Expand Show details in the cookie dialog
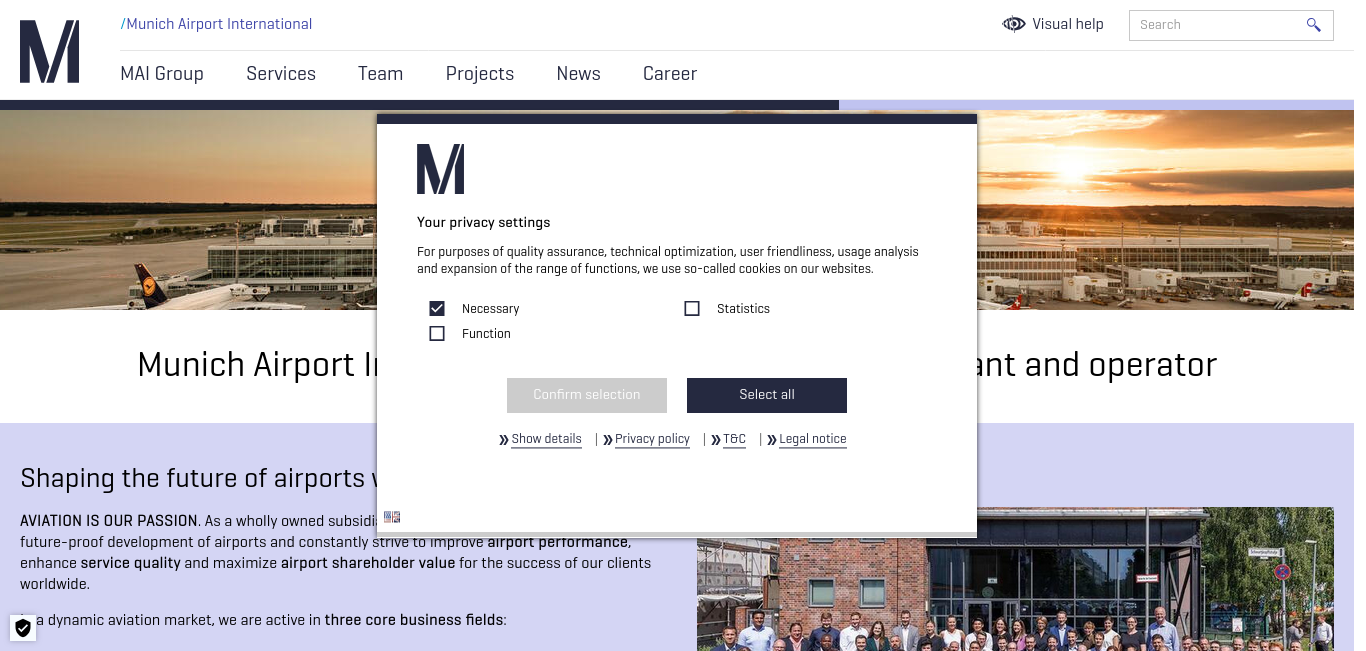This screenshot has height=651, width=1366. pyautogui.click(x=546, y=439)
